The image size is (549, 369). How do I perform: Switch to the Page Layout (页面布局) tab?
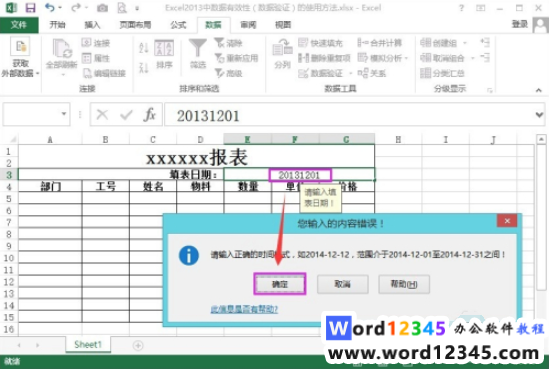click(135, 25)
